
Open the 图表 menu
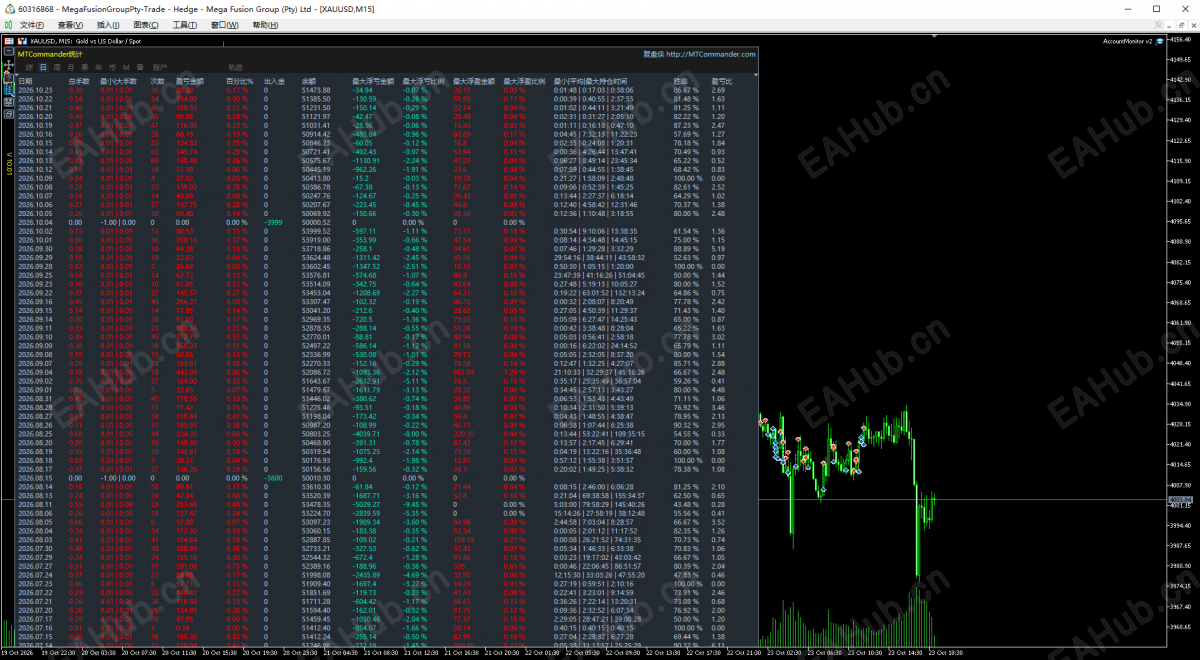coord(146,25)
